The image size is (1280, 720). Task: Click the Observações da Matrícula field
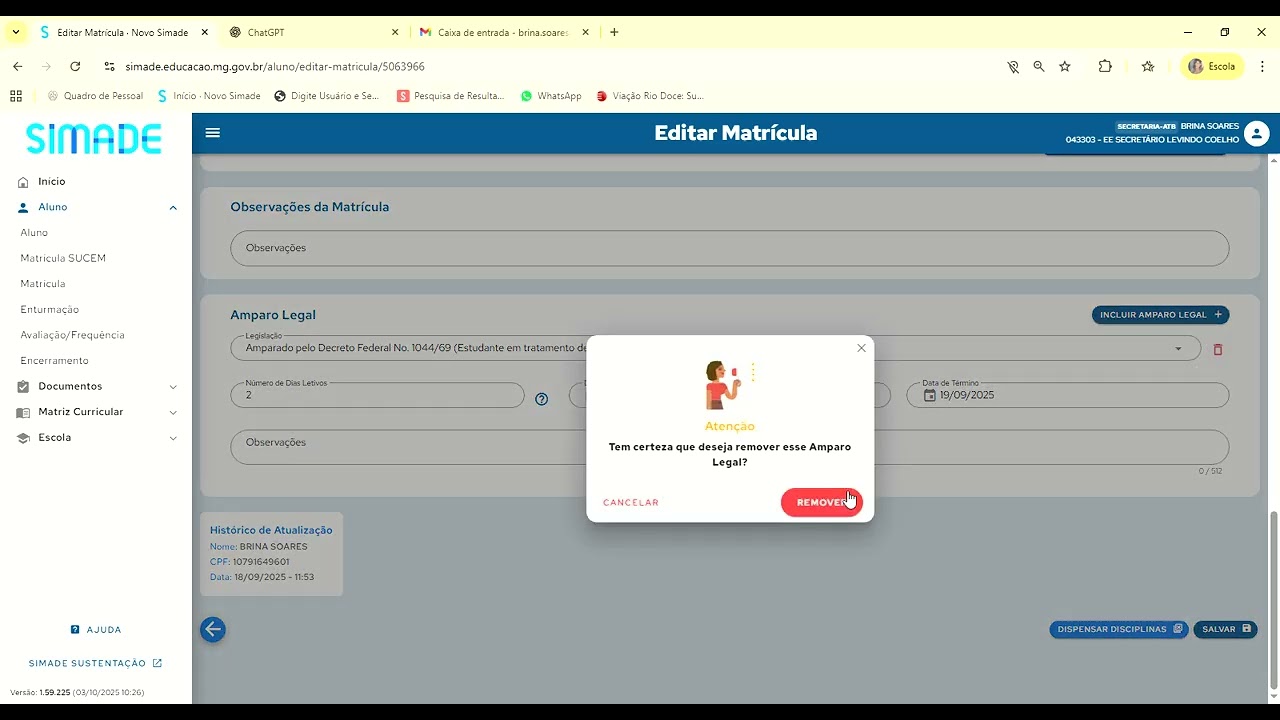tap(729, 248)
